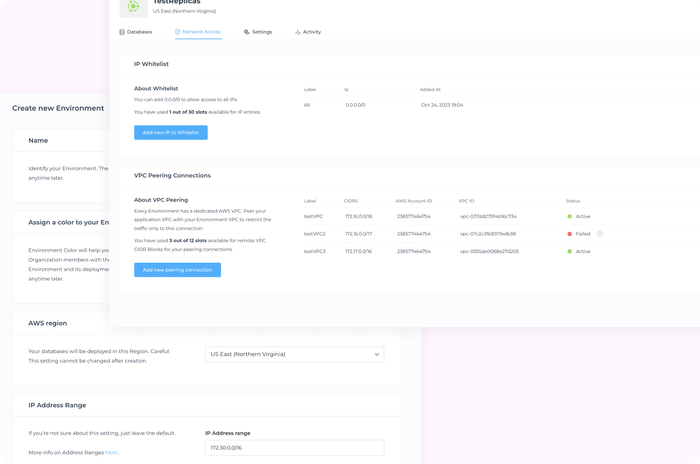Click the Failed status of testVPC2
Image resolution: width=700 pixels, height=464 pixels.
[579, 234]
